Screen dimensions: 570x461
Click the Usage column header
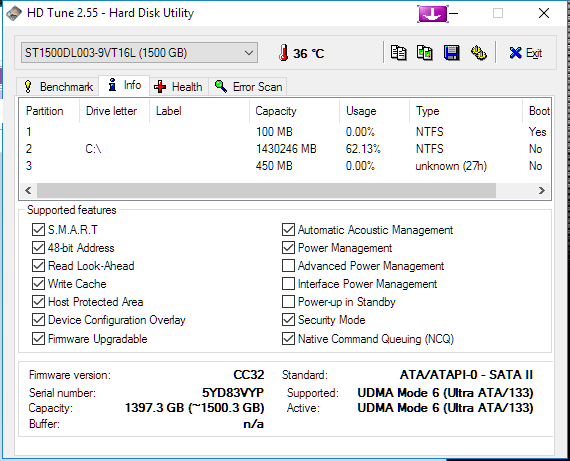click(374, 111)
